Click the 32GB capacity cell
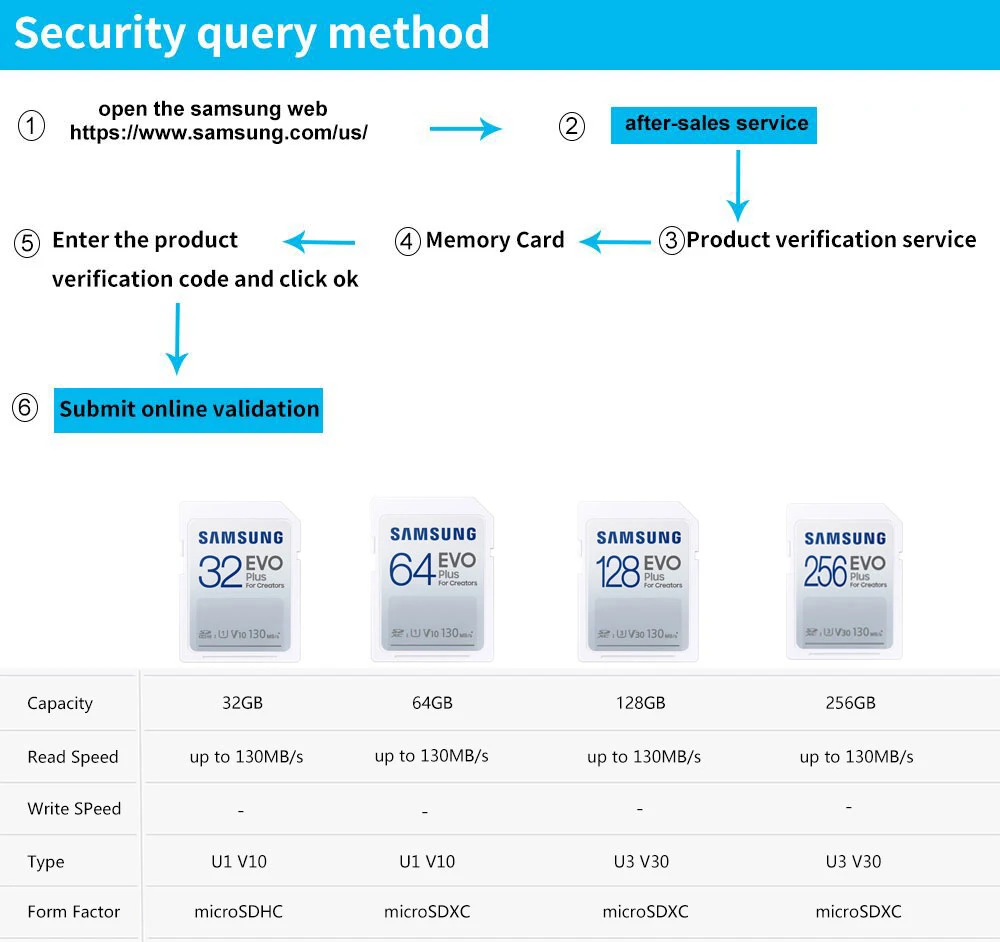1000x942 pixels. point(242,703)
